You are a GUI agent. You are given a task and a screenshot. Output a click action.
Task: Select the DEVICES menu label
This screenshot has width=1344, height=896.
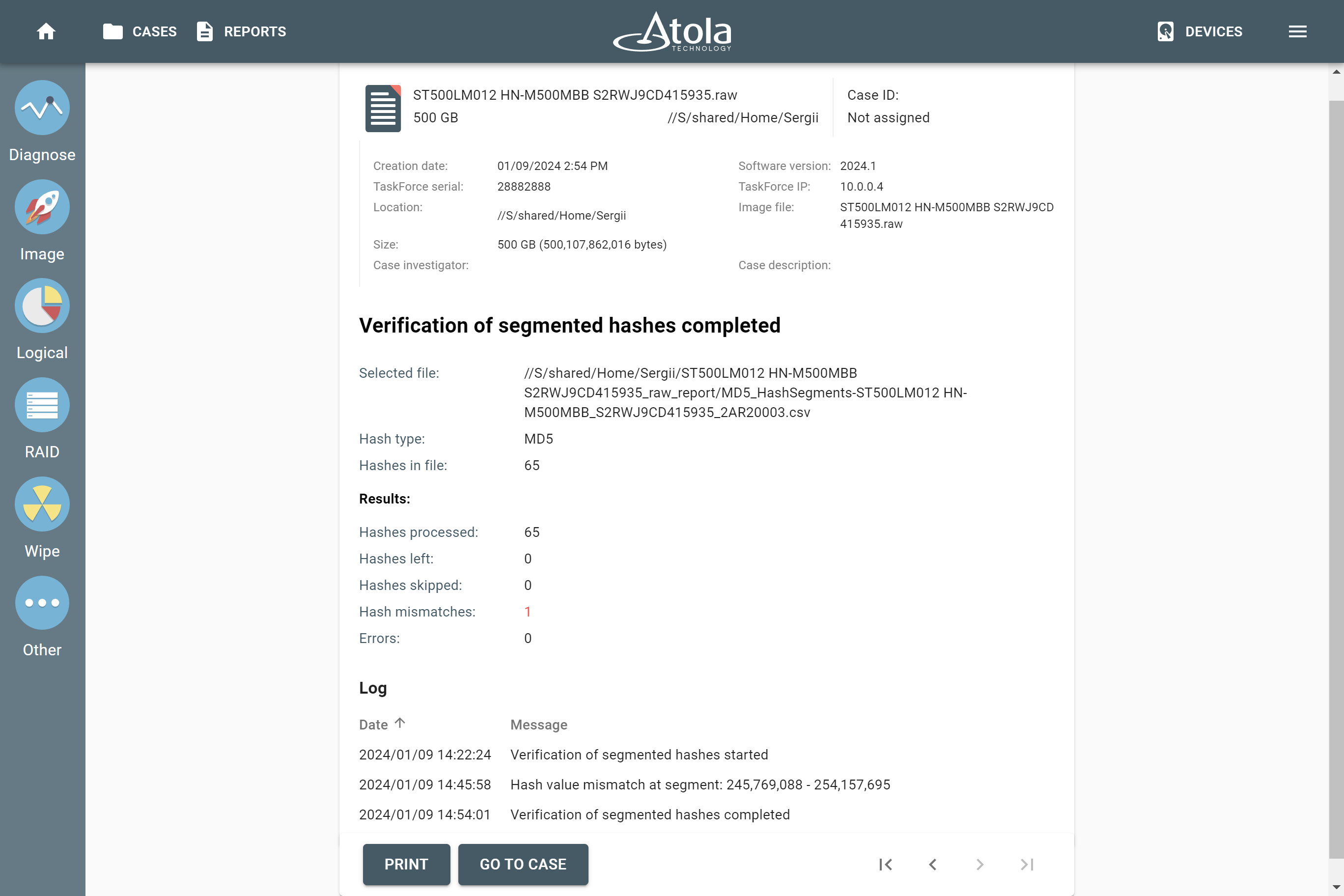tap(1213, 31)
